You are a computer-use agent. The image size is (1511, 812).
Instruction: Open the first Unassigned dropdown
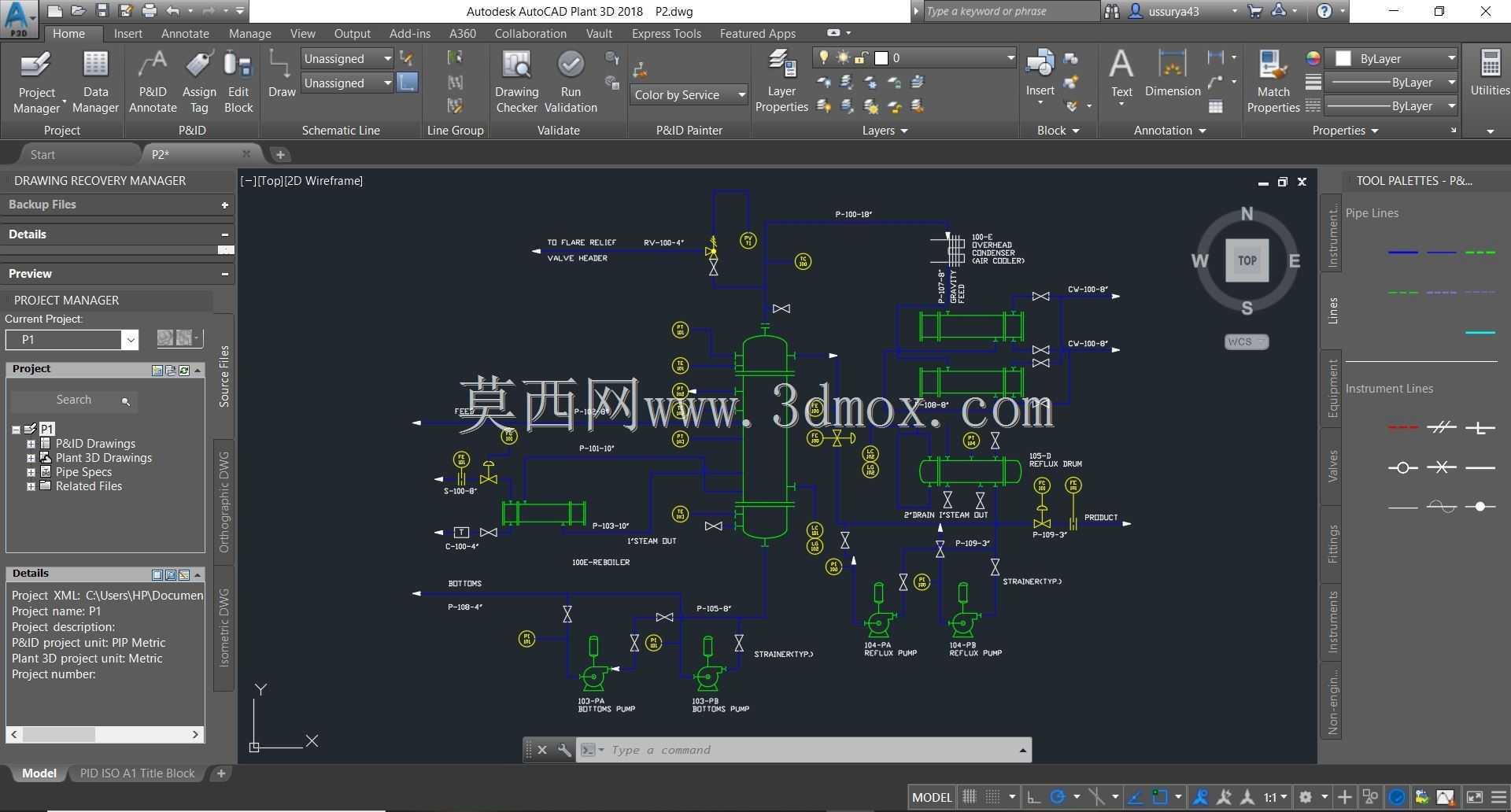pos(347,58)
